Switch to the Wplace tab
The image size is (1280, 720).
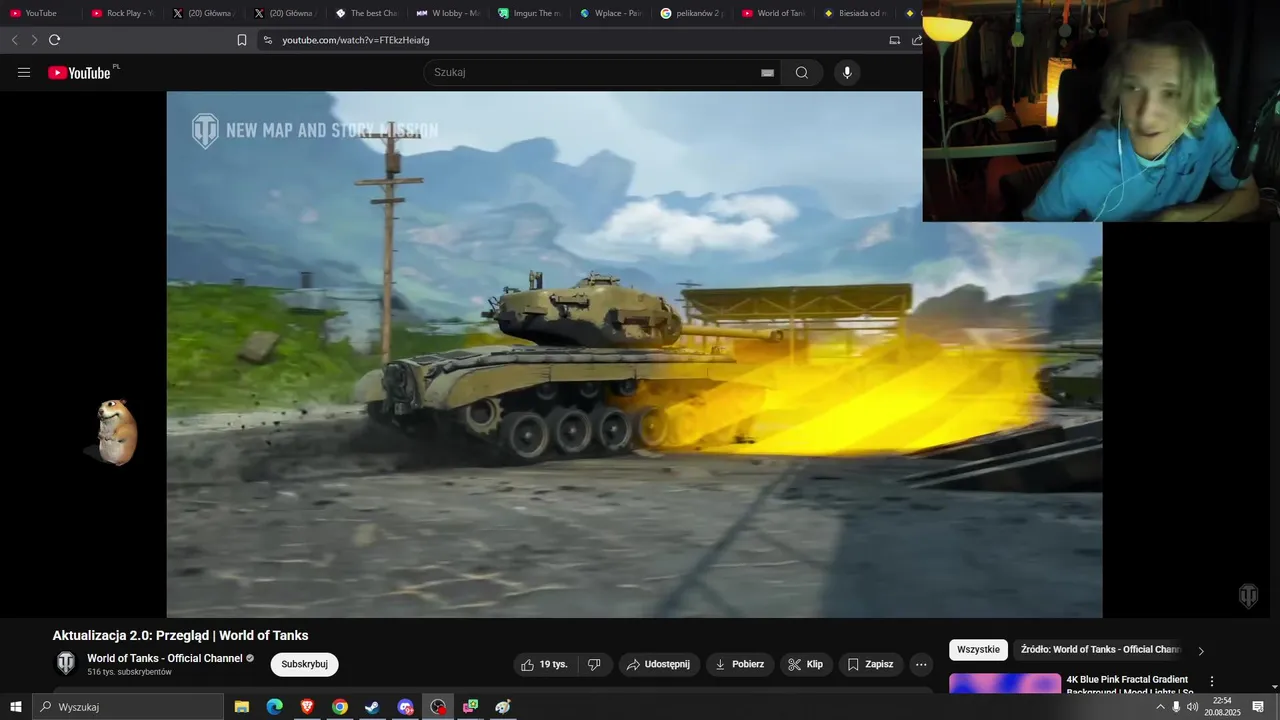(x=610, y=13)
